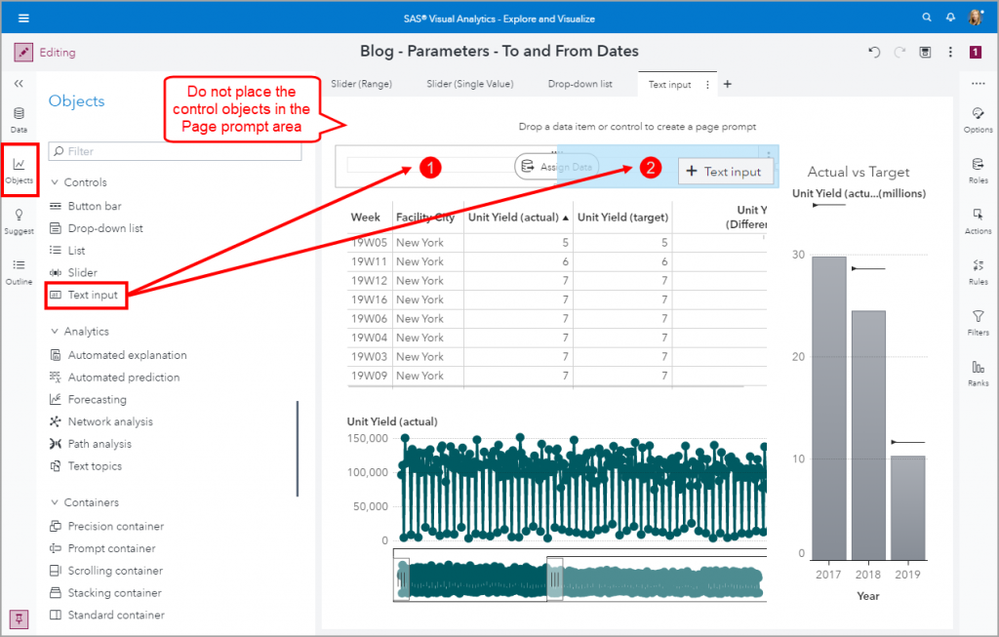Open the Options pane on right sidebar

[978, 117]
